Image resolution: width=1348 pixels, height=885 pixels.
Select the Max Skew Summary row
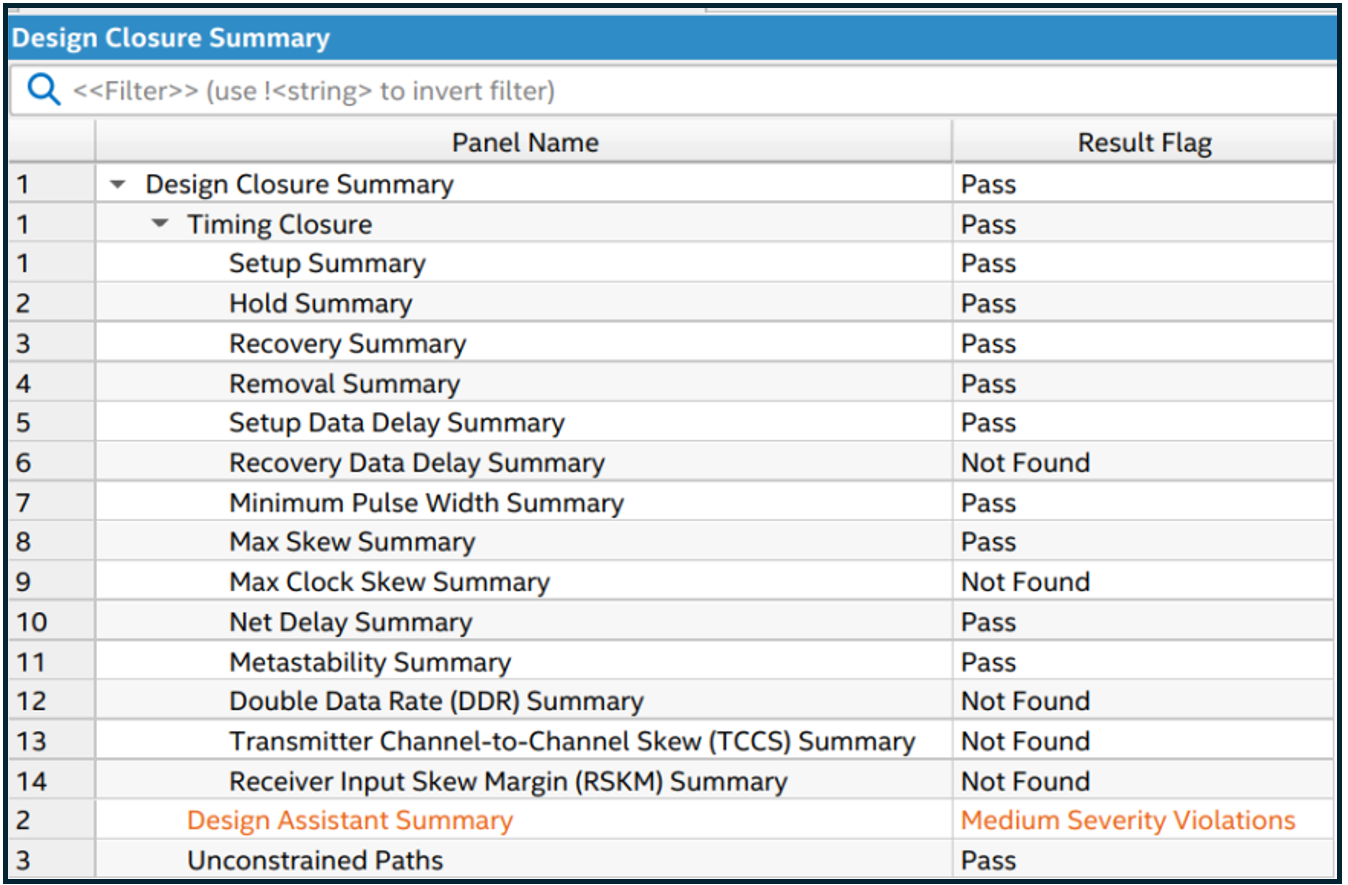pyautogui.click(x=352, y=542)
